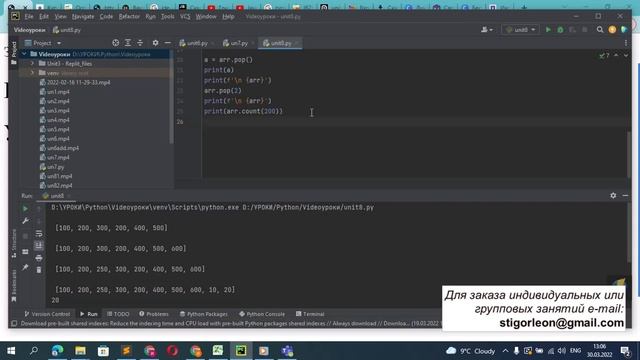The height and width of the screenshot is (360, 640).
Task: Clear Run output with trash icon
Action: [x=39, y=270]
